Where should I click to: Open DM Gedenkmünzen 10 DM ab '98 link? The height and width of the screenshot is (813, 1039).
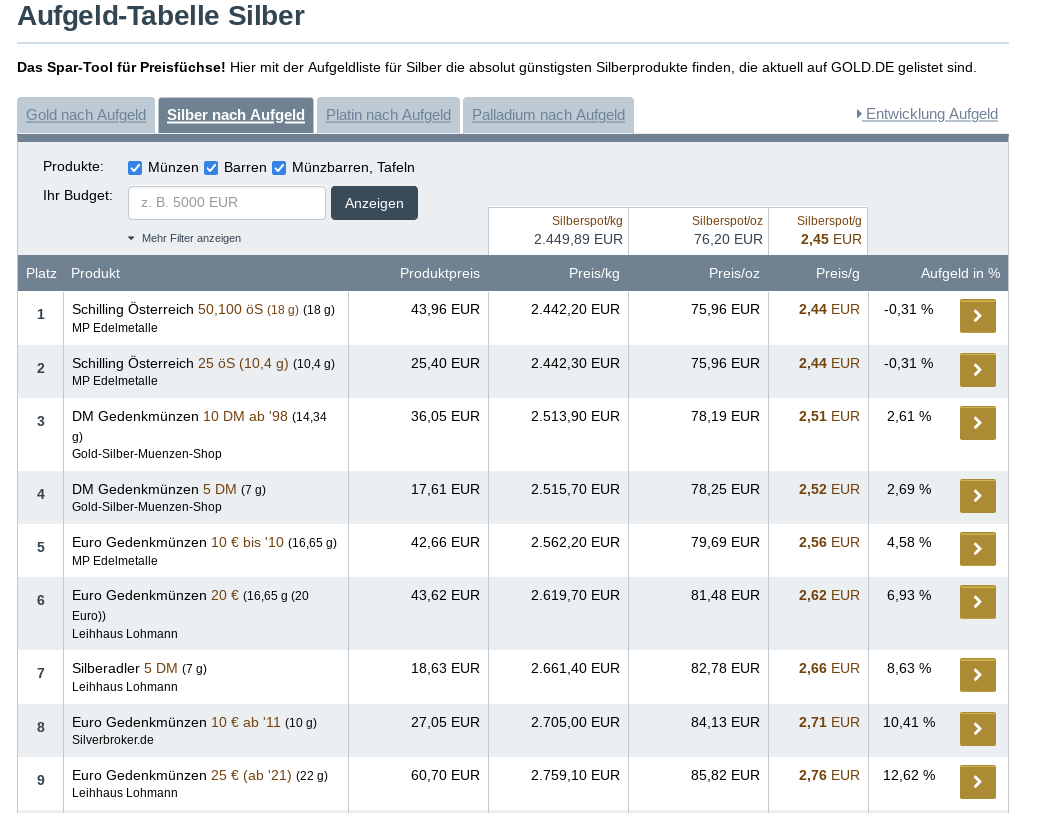click(x=199, y=425)
